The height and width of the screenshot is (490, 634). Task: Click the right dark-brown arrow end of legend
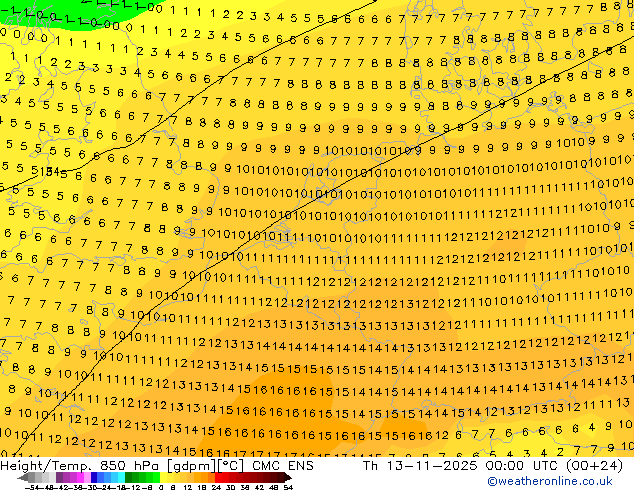pyautogui.click(x=288, y=477)
